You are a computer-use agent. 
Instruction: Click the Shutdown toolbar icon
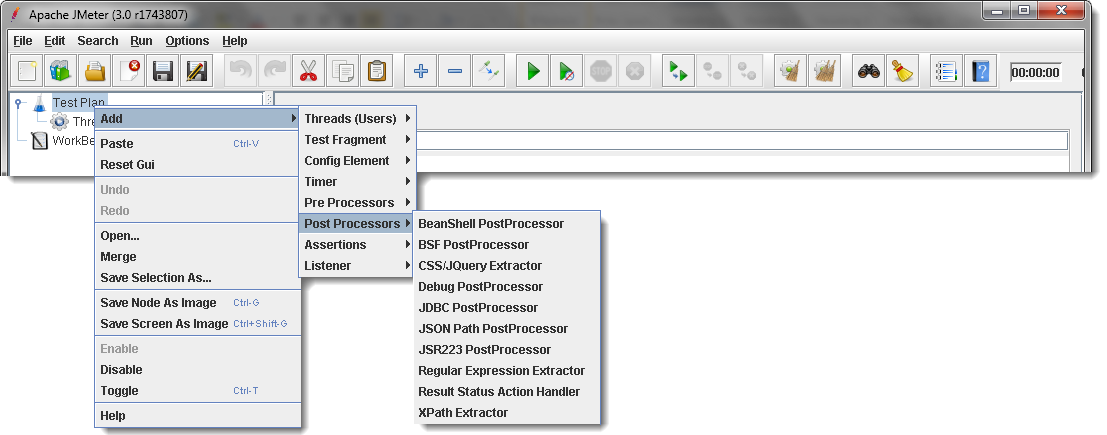[x=635, y=71]
